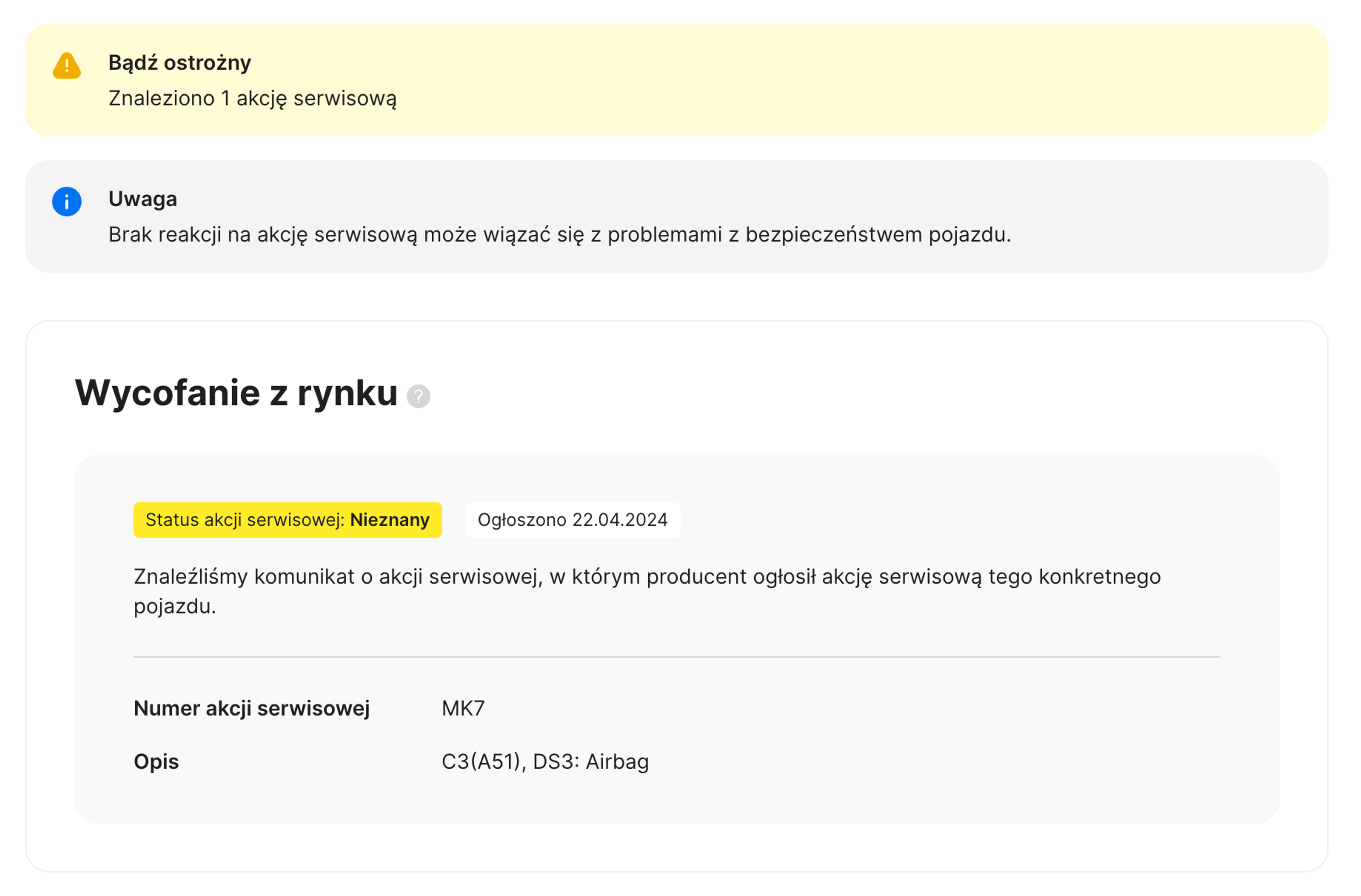Click the recall number value MK7
Screen dimensions: 1361x896
[x=463, y=709]
